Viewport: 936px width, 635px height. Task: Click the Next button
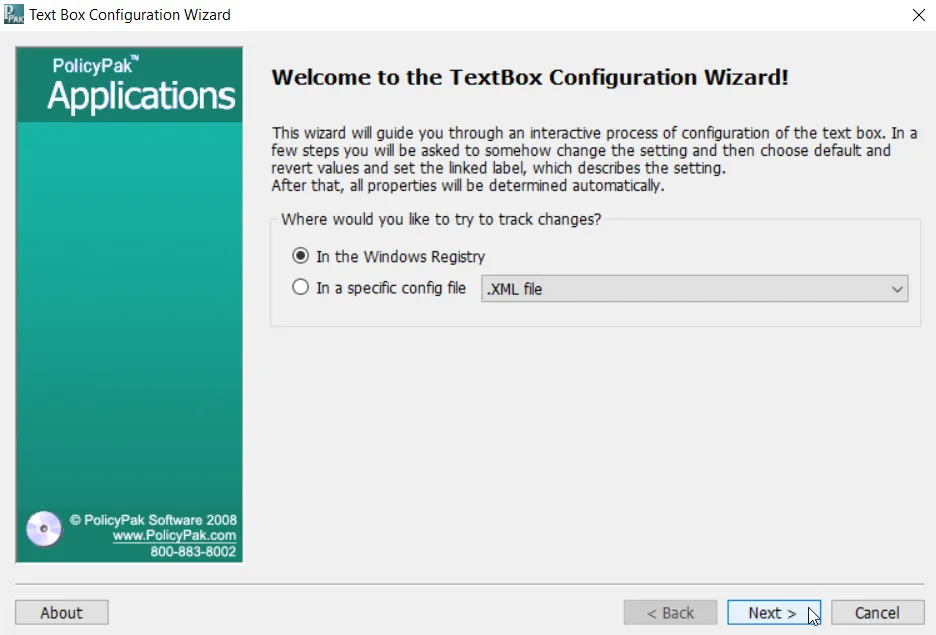click(x=774, y=612)
